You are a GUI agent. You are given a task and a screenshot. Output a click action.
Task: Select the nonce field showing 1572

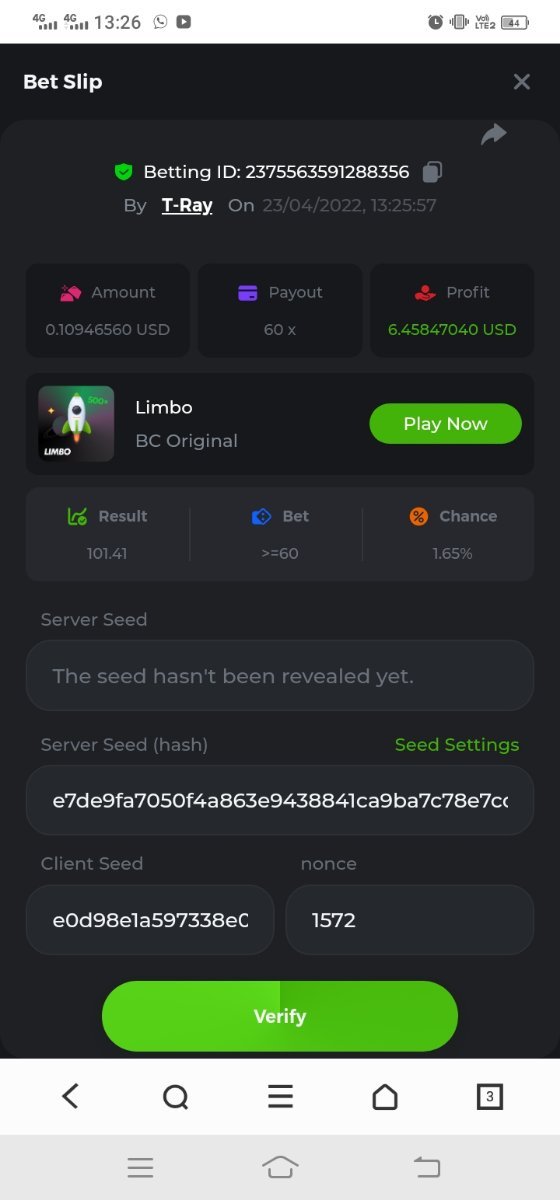pos(410,920)
